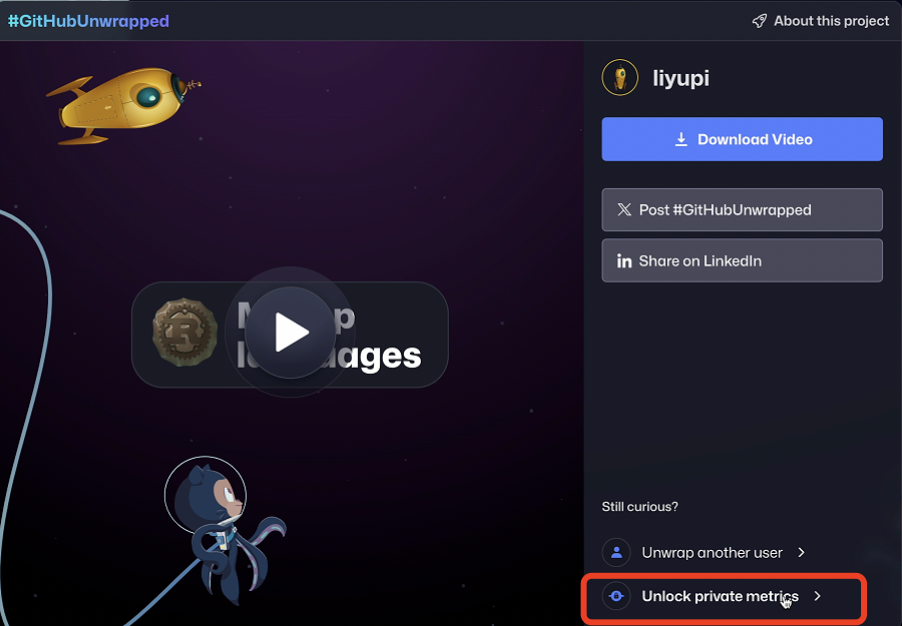Post #GitHubUnwrapped on X
The image size is (902, 626).
click(742, 209)
